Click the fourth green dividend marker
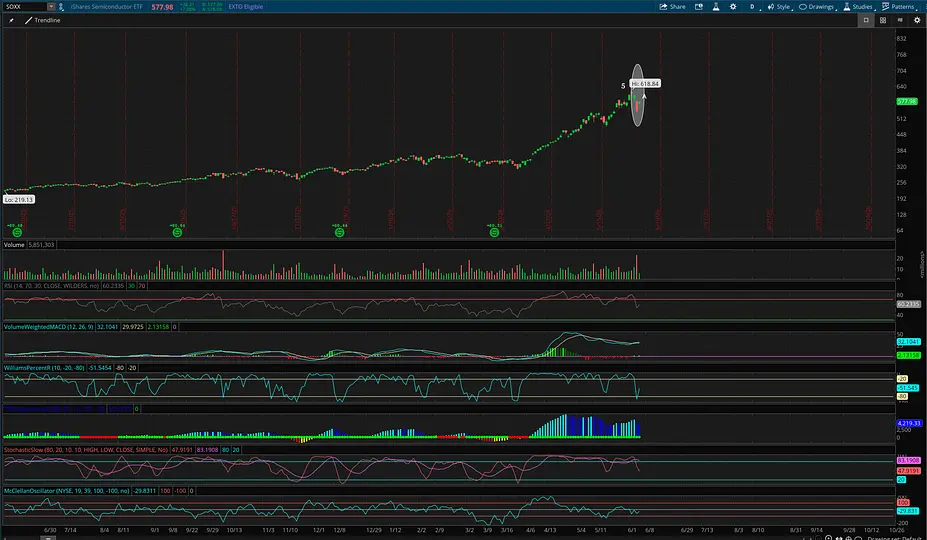 (494, 233)
